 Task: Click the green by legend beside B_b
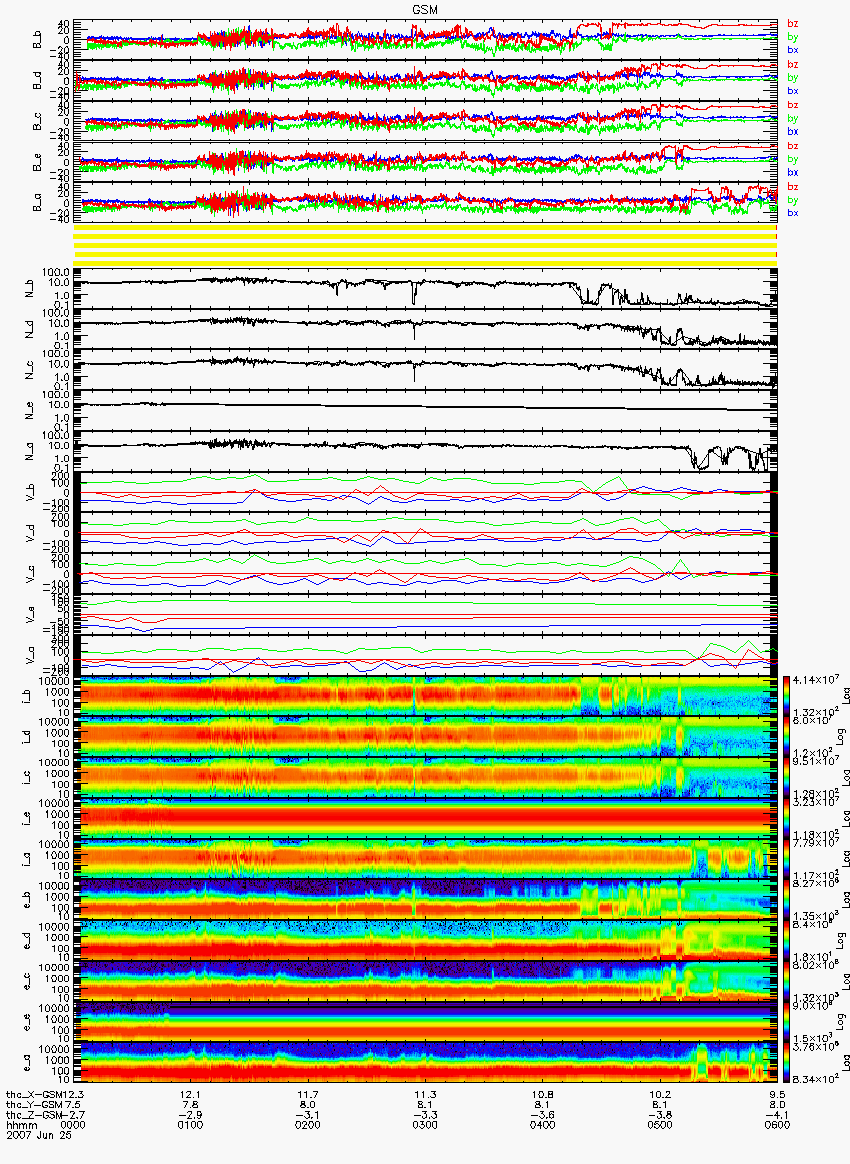792,37
